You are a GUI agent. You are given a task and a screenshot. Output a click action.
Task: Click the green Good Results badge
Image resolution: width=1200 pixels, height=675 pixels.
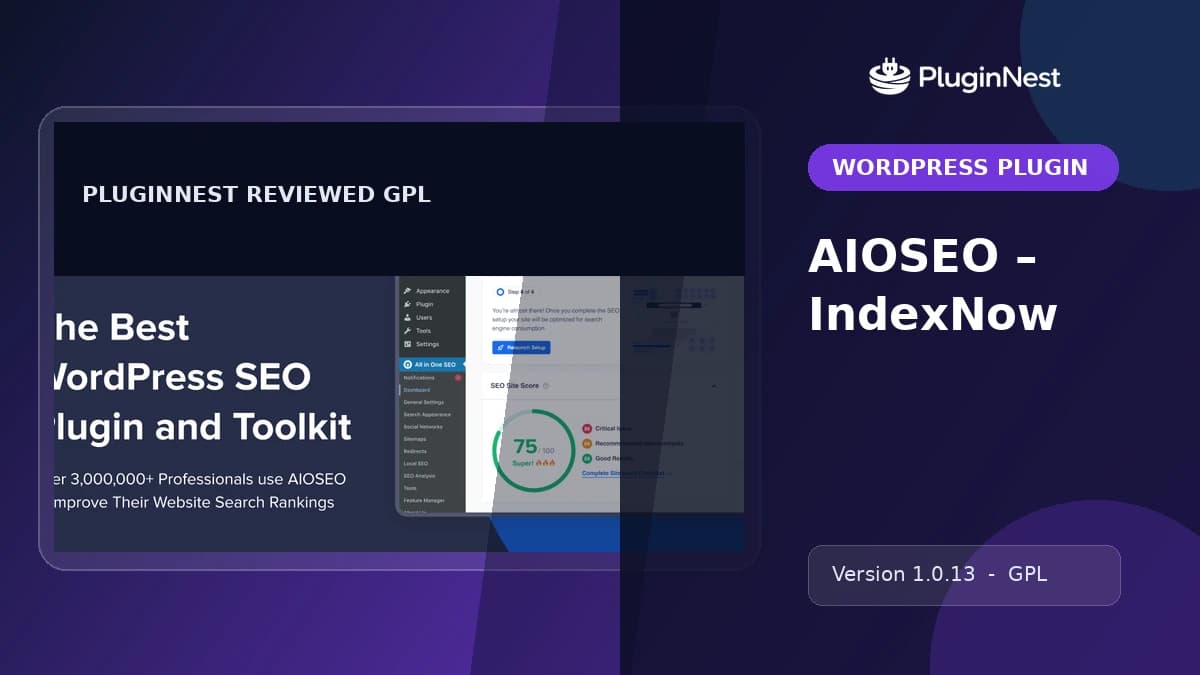pos(585,458)
